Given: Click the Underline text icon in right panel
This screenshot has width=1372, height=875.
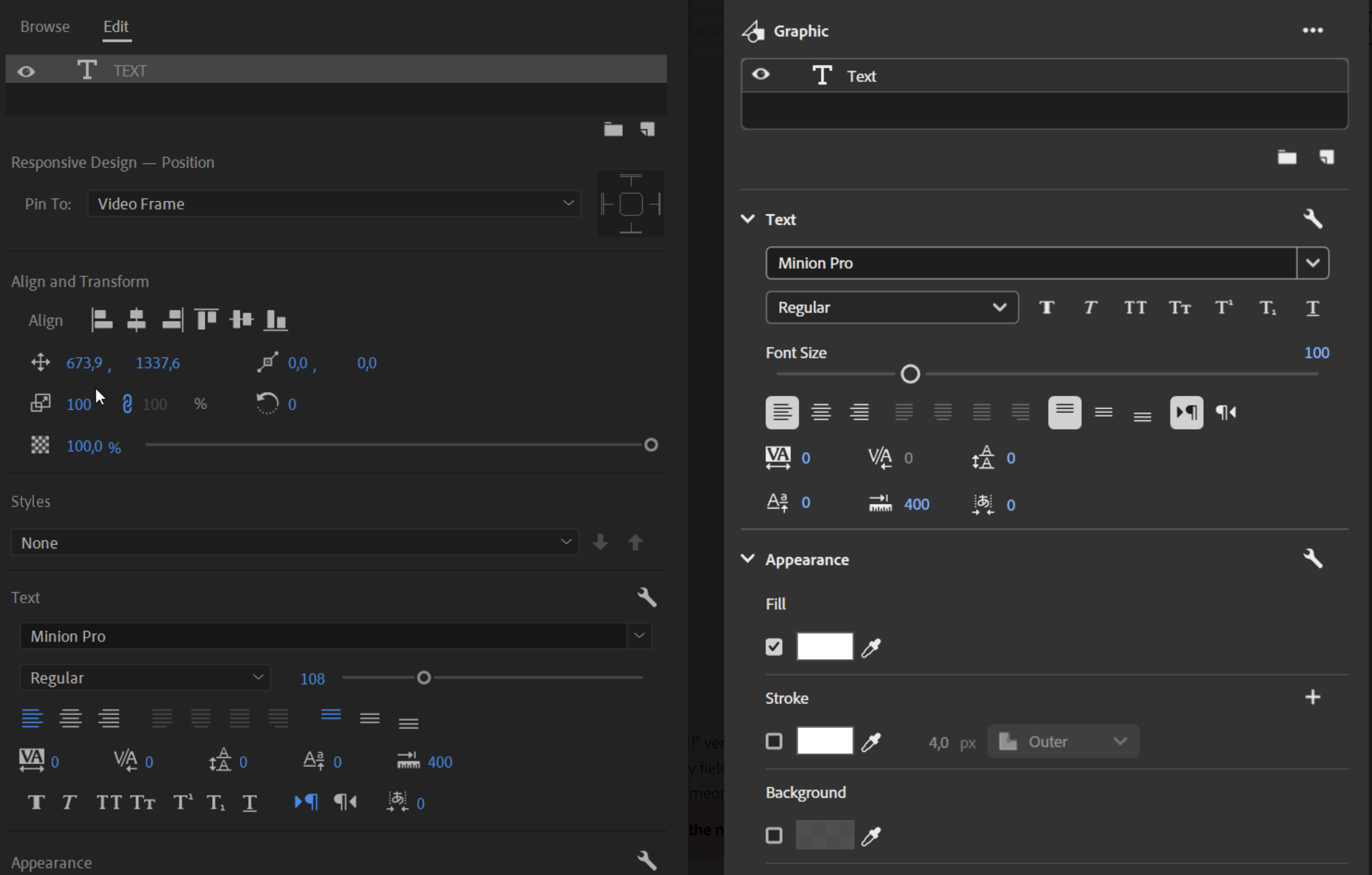Looking at the screenshot, I should coord(1312,308).
